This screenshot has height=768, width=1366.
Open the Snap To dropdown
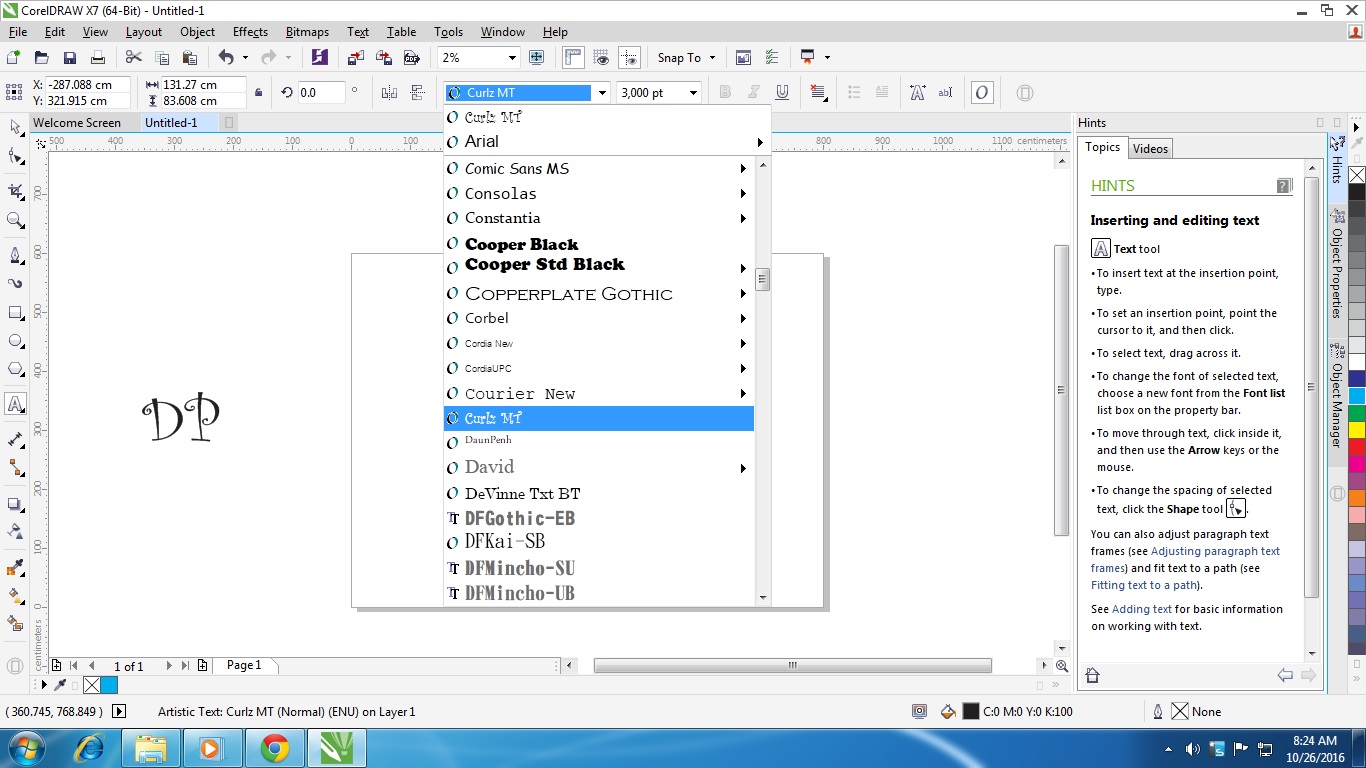coord(686,58)
